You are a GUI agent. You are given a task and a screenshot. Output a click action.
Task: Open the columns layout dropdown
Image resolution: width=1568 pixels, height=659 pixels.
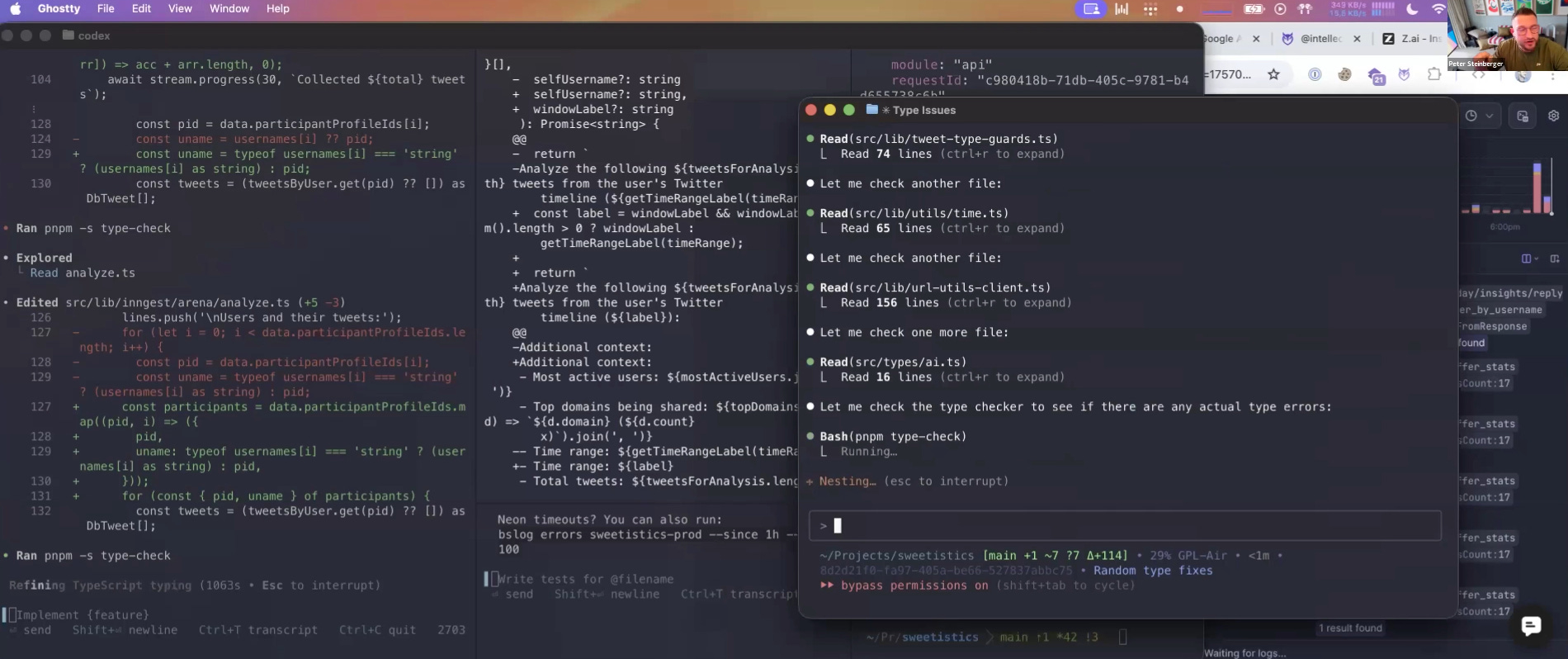pyautogui.click(x=1529, y=258)
